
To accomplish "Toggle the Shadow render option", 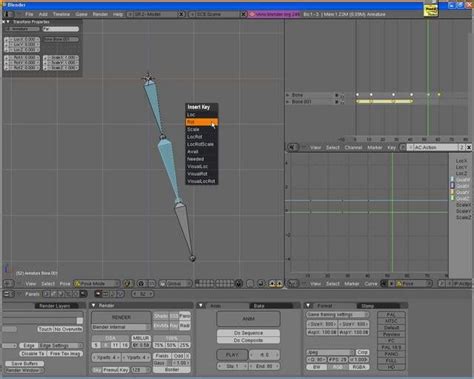I will tap(161, 316).
